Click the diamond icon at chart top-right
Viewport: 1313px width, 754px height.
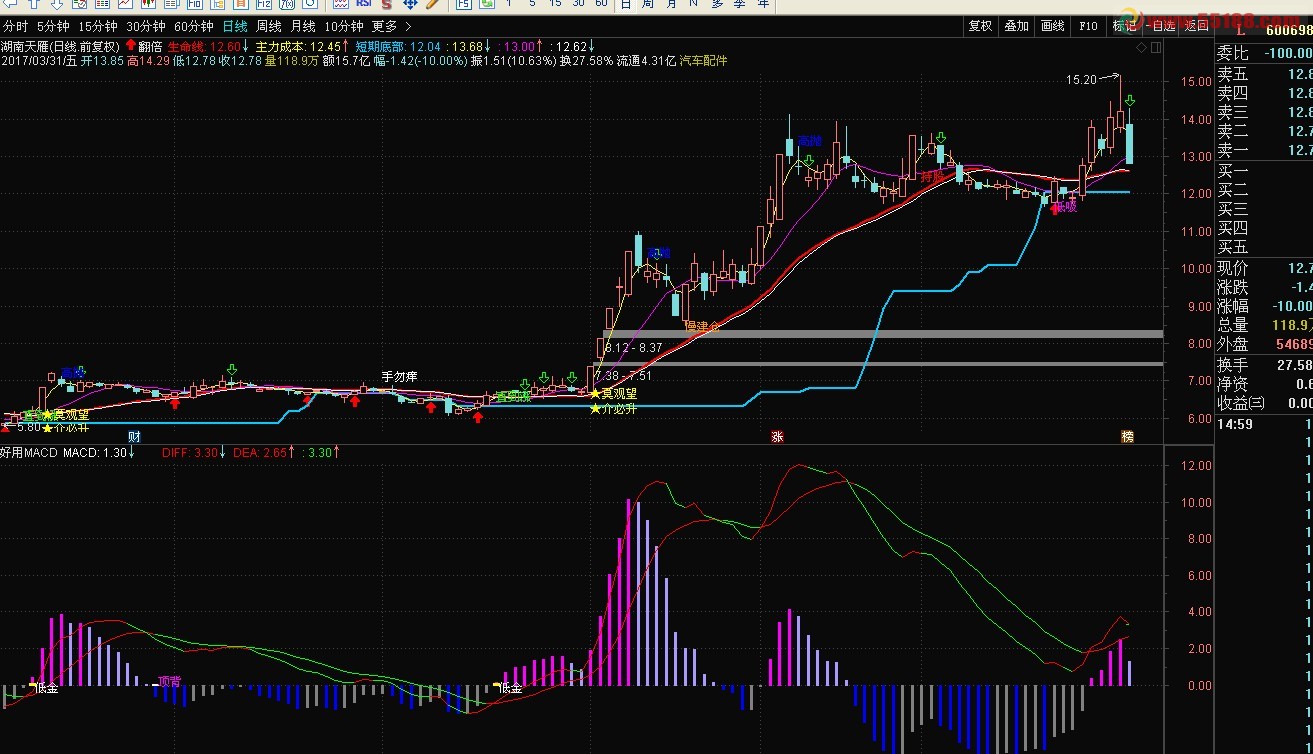[1143, 47]
